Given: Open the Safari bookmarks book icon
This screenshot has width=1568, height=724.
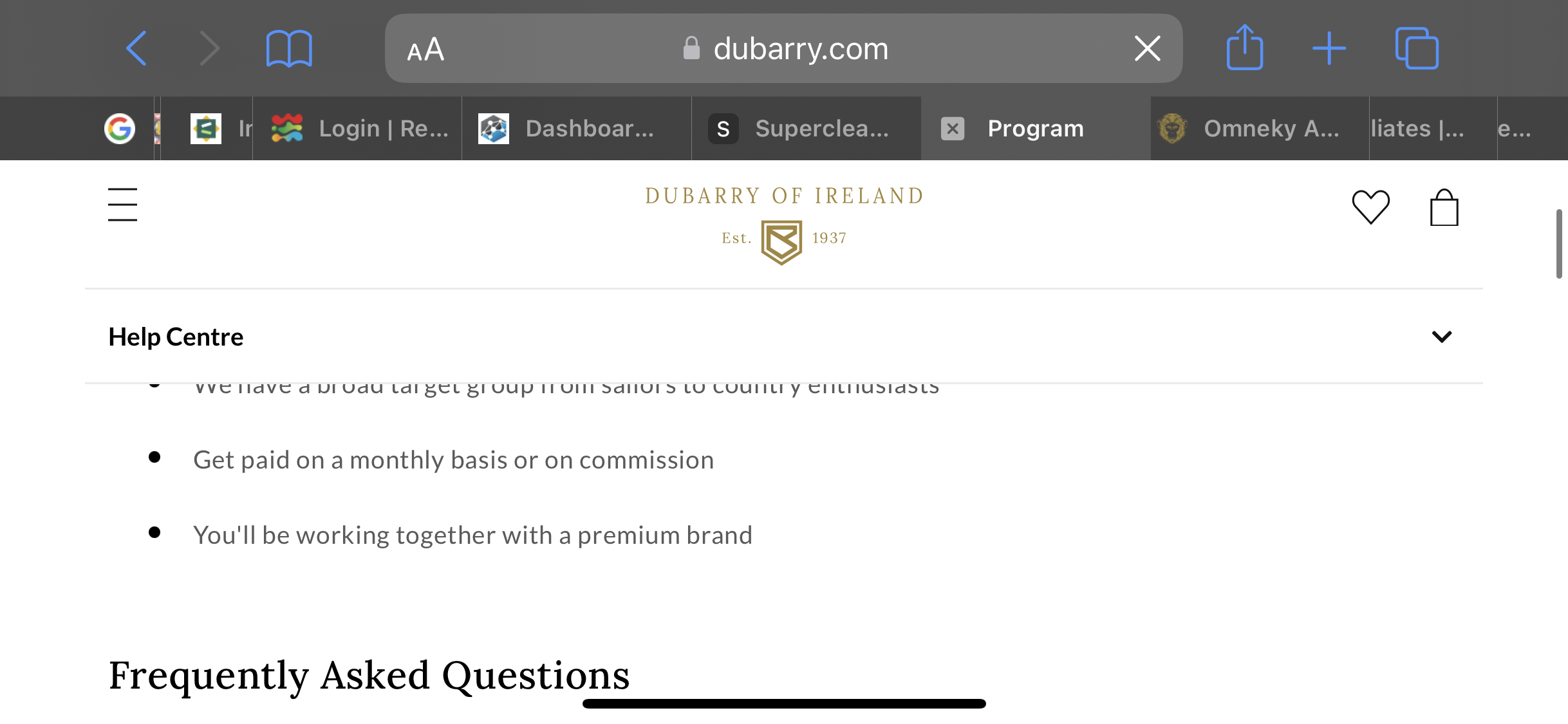Looking at the screenshot, I should pos(289,48).
